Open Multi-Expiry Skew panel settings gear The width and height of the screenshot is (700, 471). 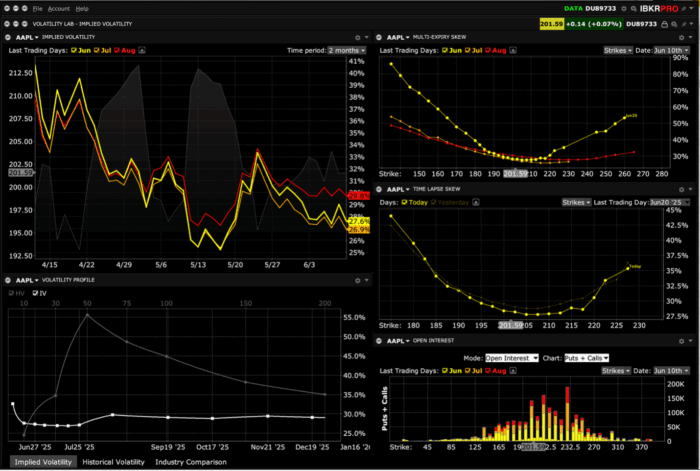pyautogui.click(x=681, y=38)
